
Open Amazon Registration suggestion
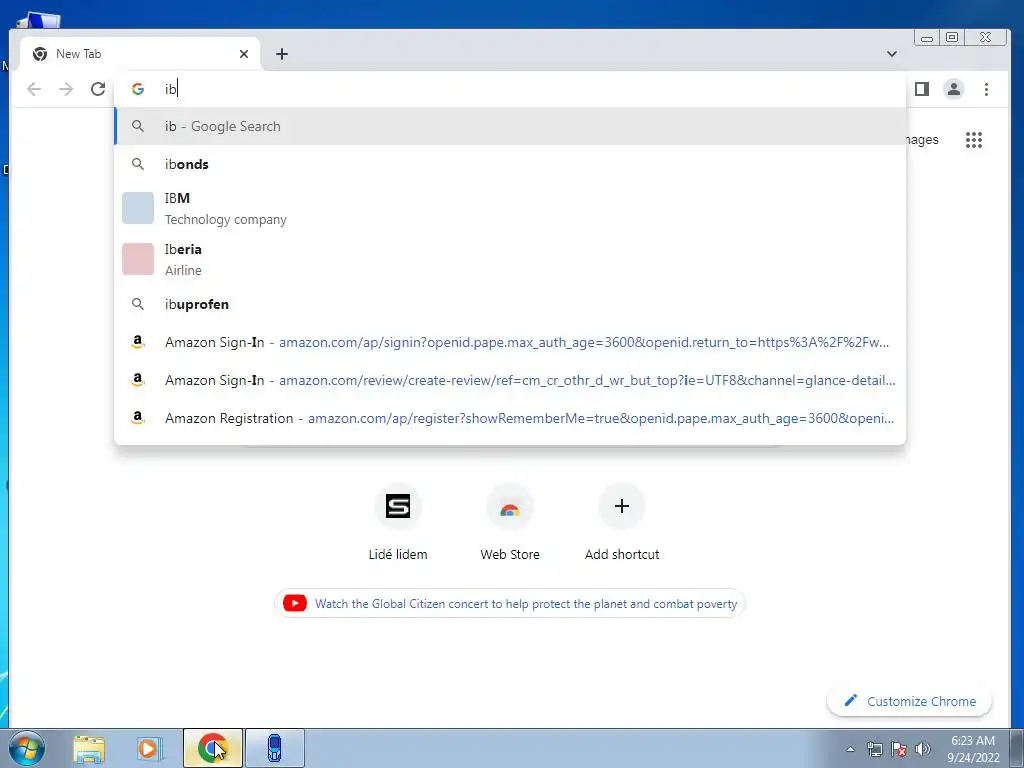510,418
